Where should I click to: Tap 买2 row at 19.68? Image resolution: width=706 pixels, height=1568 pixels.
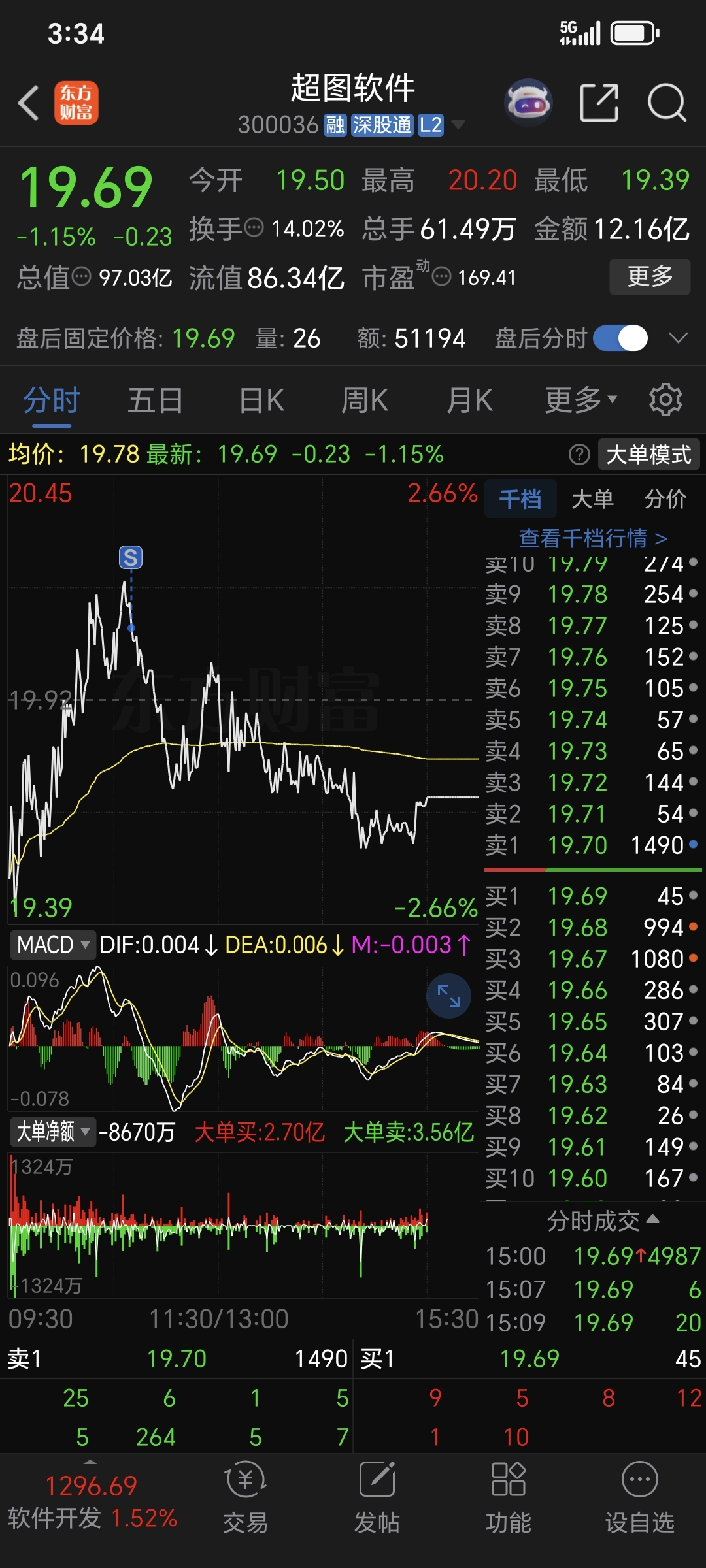point(592,928)
